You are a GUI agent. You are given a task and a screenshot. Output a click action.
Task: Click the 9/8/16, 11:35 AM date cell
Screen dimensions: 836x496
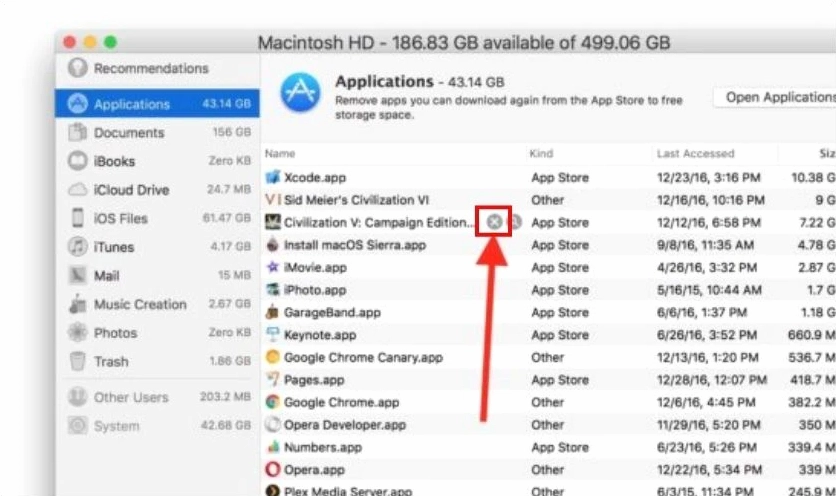pos(705,245)
